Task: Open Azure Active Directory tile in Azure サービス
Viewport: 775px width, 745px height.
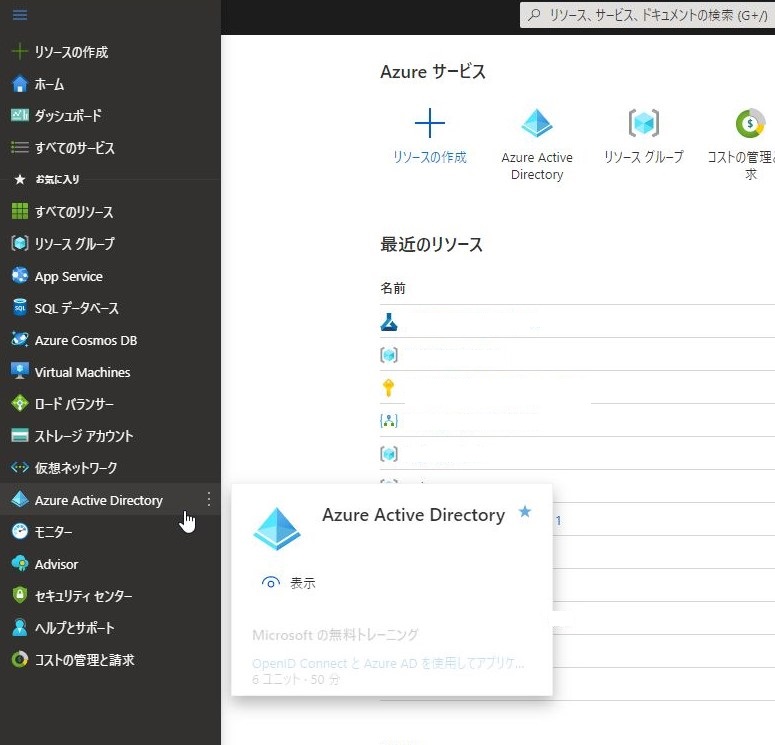Action: pos(537,145)
